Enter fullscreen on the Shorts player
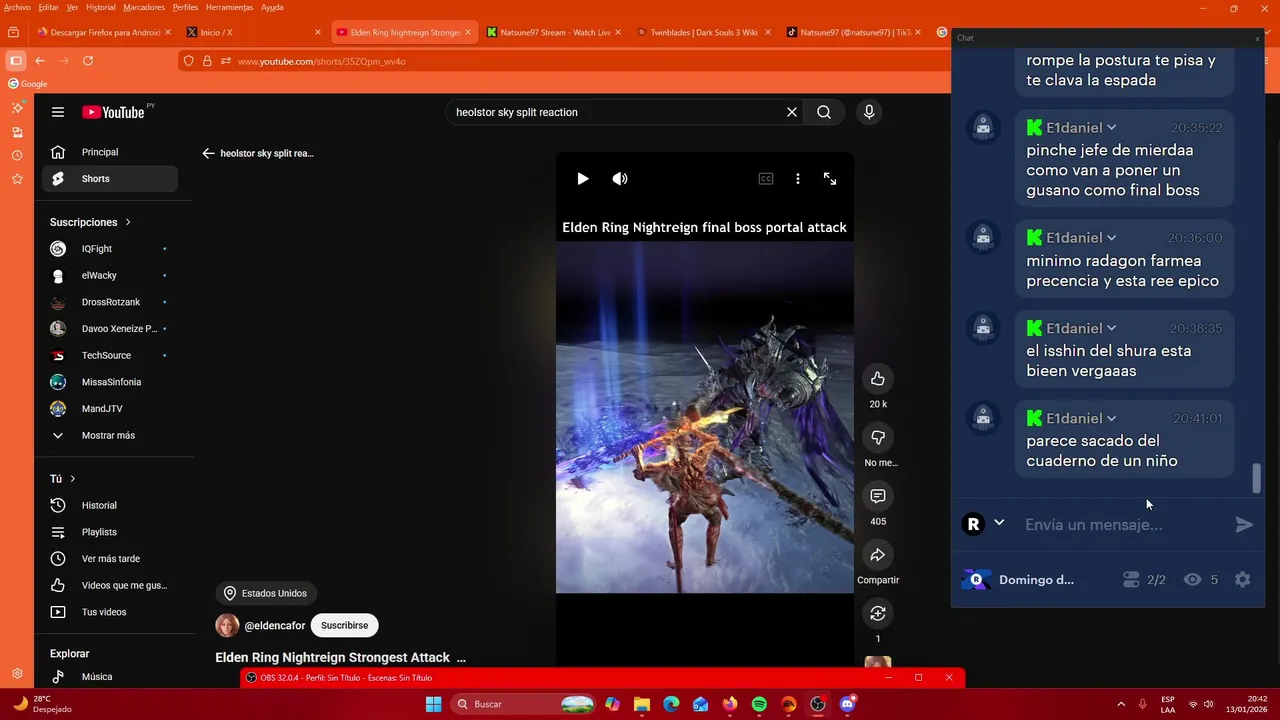1280x720 pixels. pyautogui.click(x=830, y=179)
